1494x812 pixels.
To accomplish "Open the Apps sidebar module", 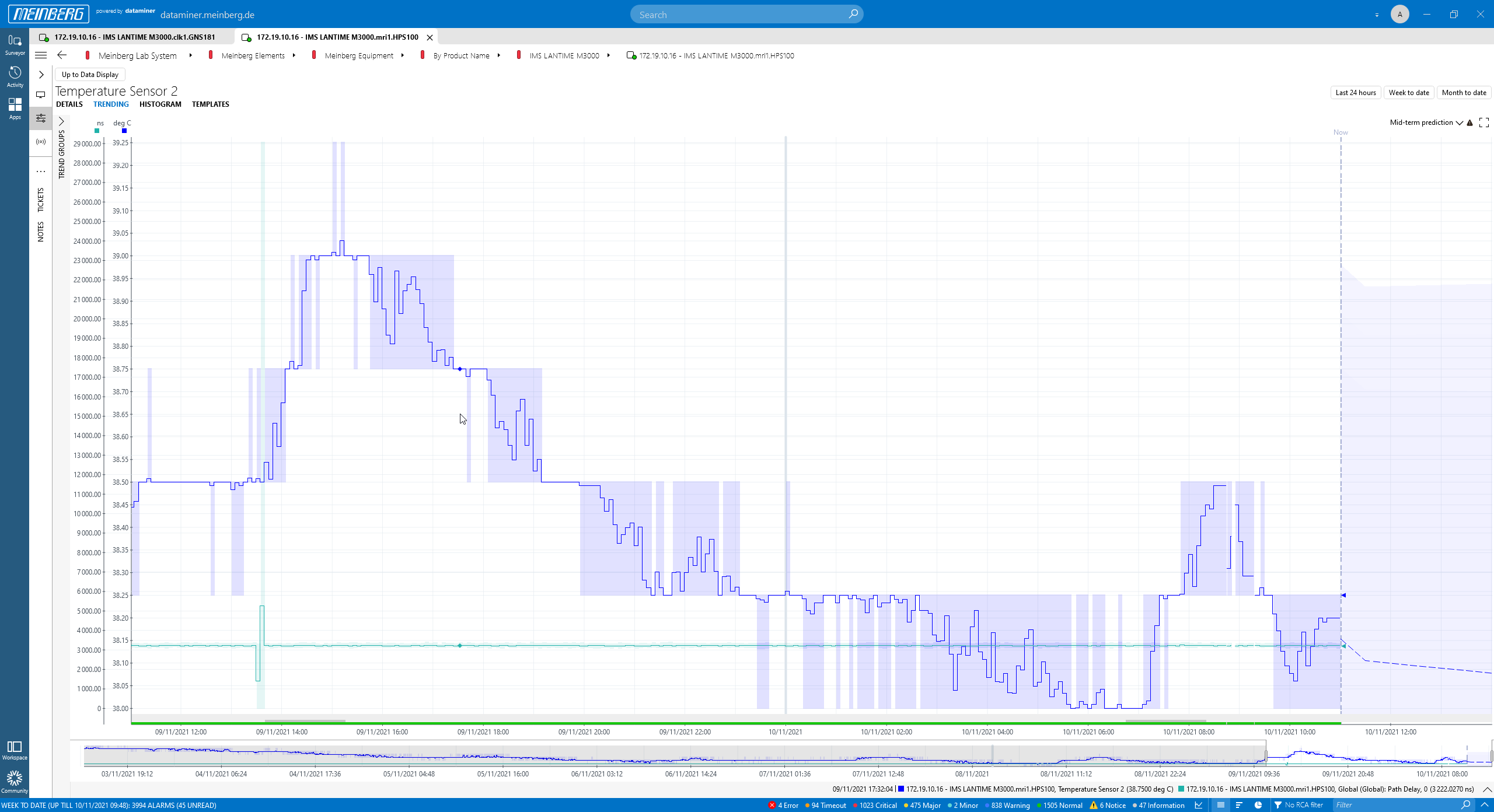I will tap(15, 109).
